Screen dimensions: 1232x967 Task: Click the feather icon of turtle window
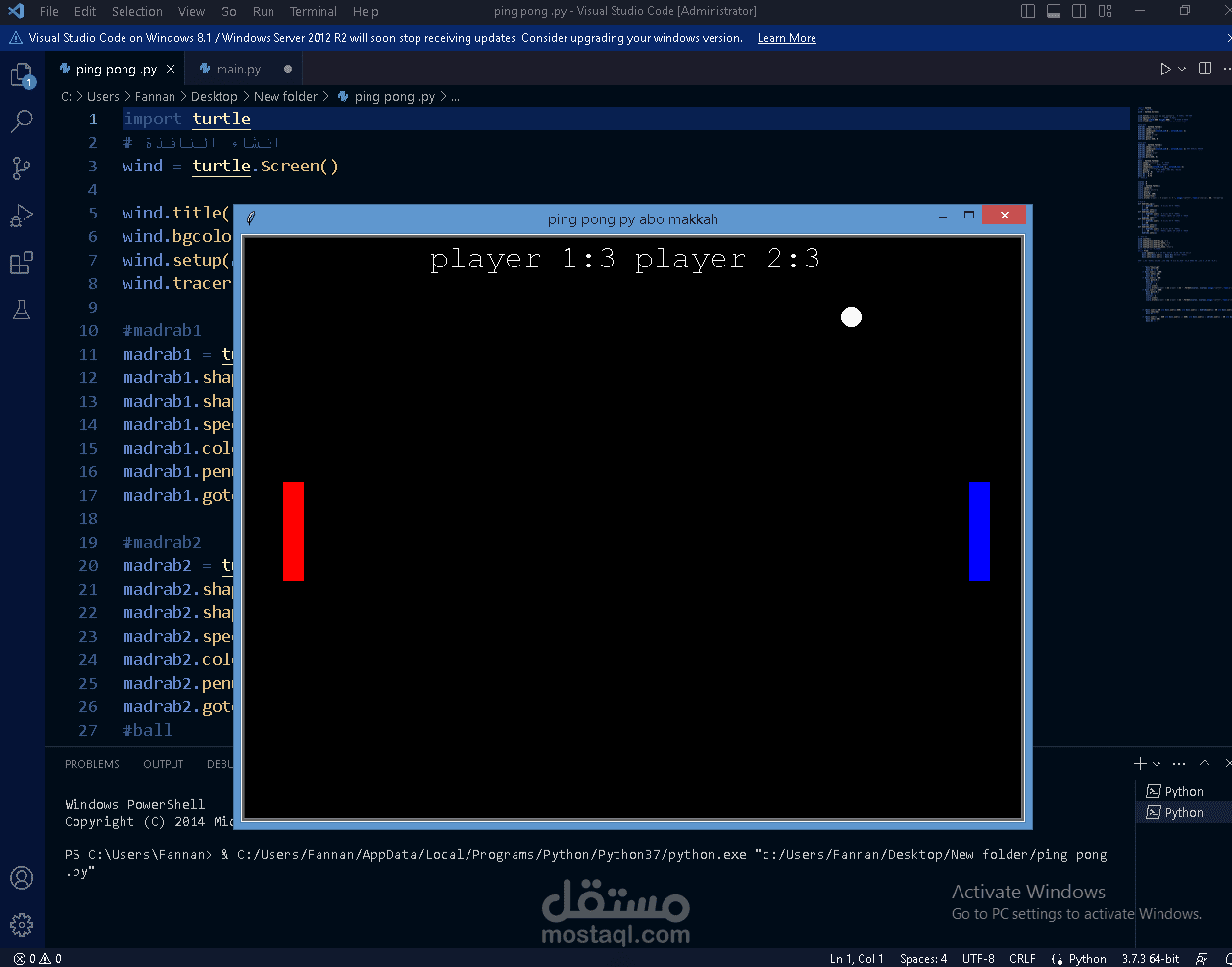point(251,218)
